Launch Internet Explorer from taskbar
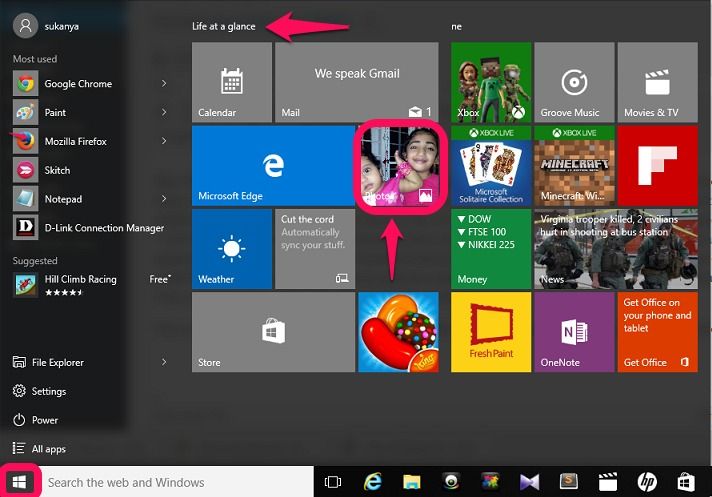 click(x=373, y=482)
